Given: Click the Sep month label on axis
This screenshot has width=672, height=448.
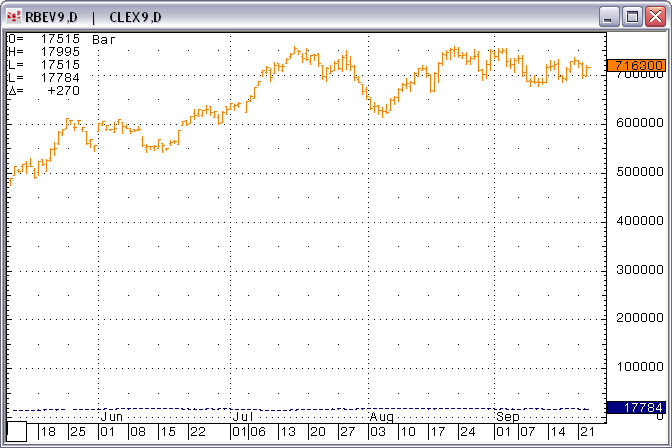Looking at the screenshot, I should tap(509, 415).
